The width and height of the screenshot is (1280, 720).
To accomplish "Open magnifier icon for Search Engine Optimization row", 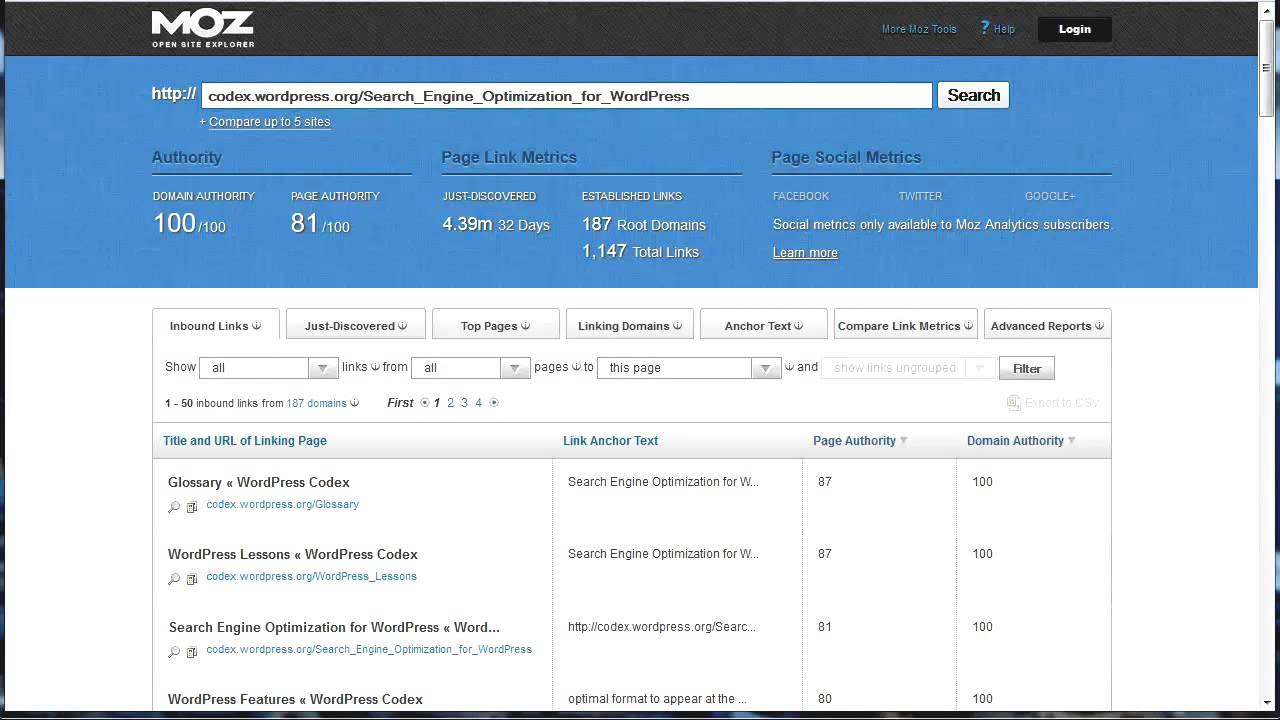I will tap(174, 652).
